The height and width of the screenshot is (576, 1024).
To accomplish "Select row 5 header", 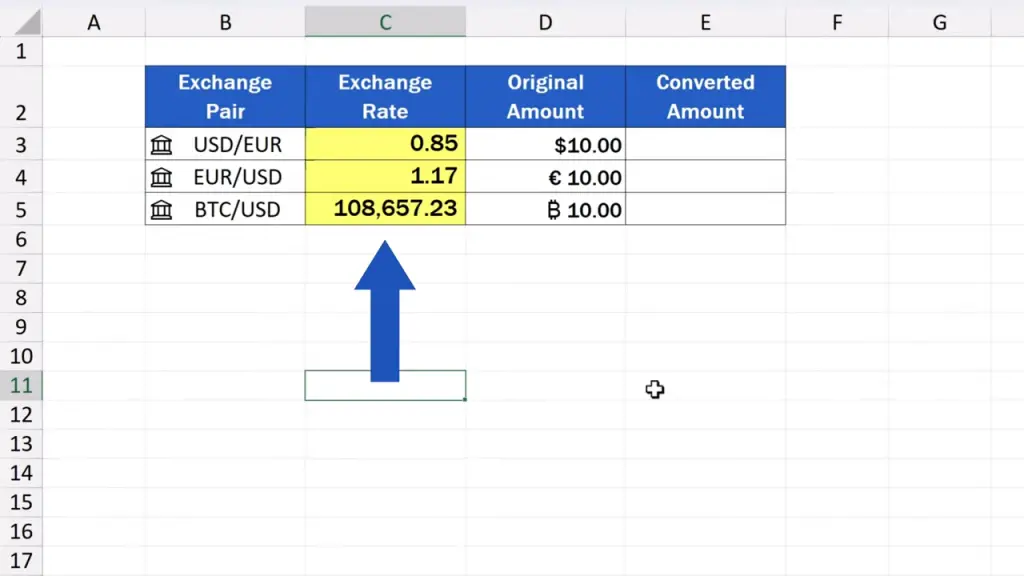I will coord(22,210).
